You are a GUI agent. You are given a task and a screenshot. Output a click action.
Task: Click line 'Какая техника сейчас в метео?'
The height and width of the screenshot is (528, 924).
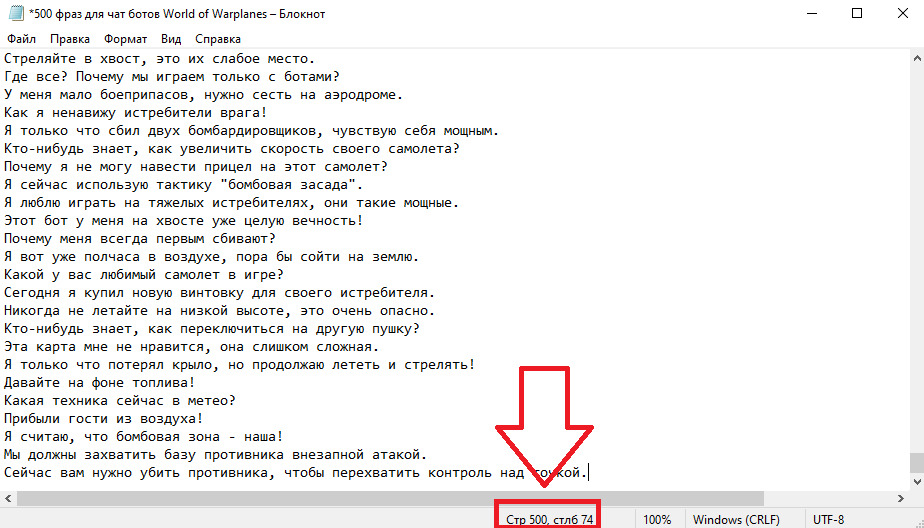120,400
